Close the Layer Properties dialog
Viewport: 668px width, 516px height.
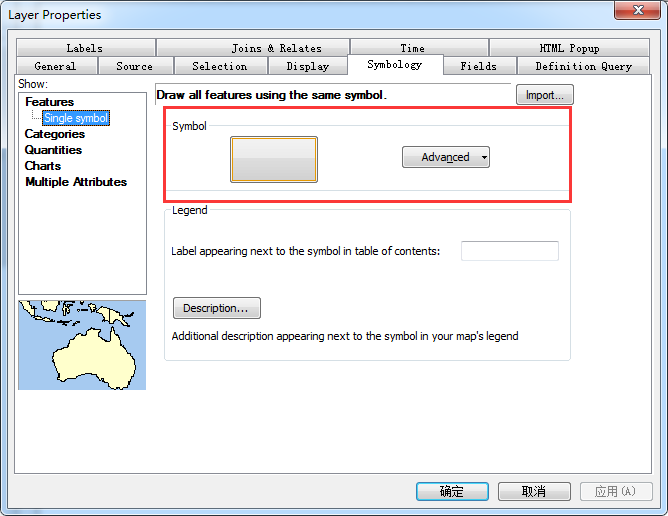tap(638, 10)
